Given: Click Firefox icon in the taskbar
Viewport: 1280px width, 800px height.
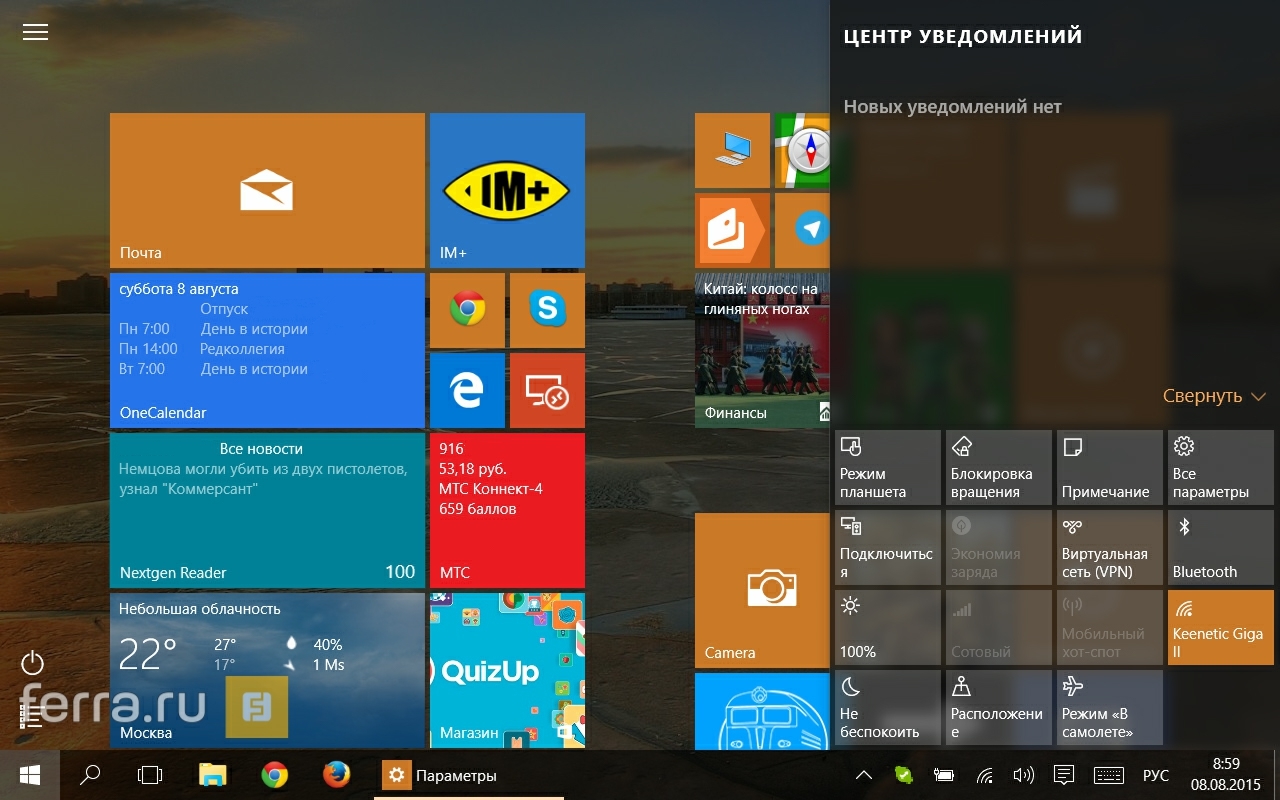Looking at the screenshot, I should click(x=337, y=775).
